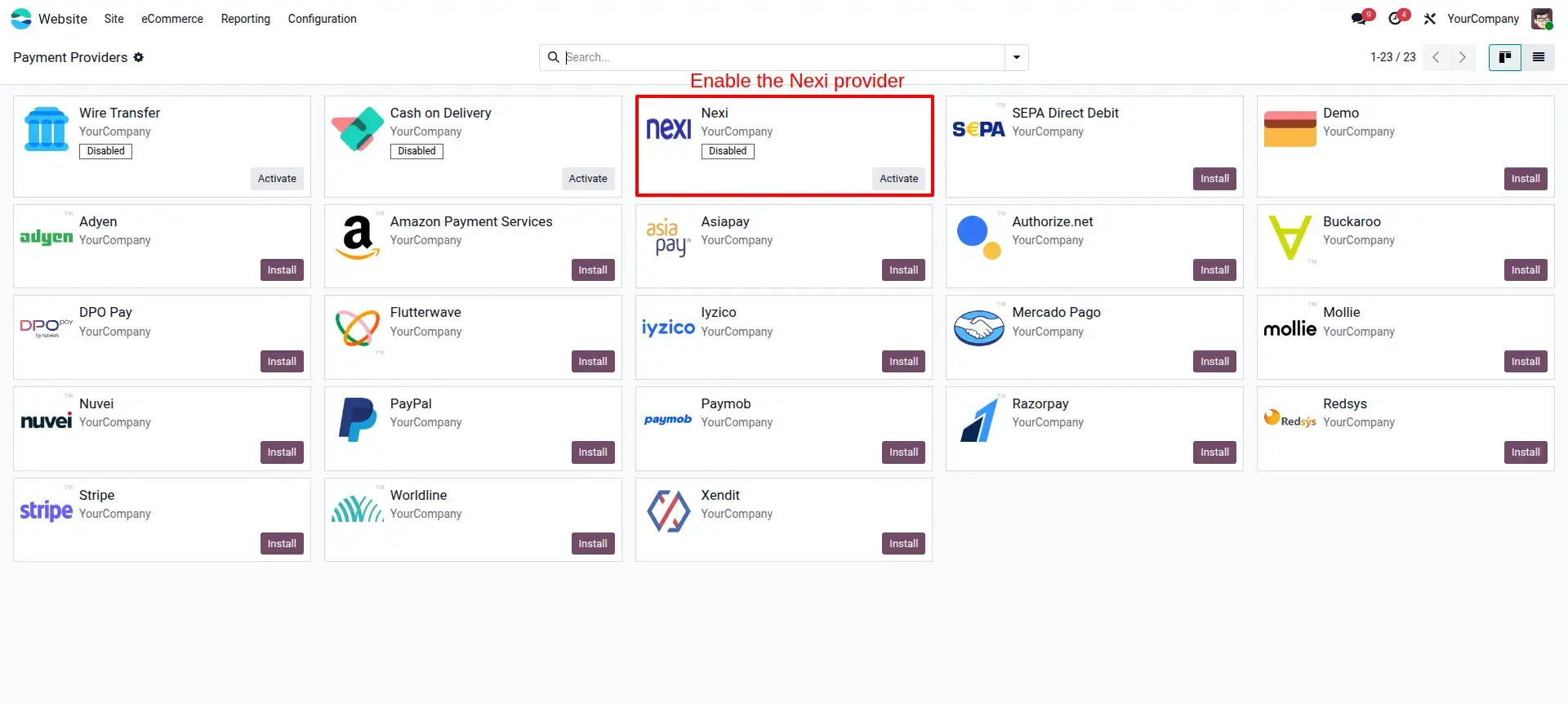
Task: Install the Demo provider
Action: (x=1526, y=179)
